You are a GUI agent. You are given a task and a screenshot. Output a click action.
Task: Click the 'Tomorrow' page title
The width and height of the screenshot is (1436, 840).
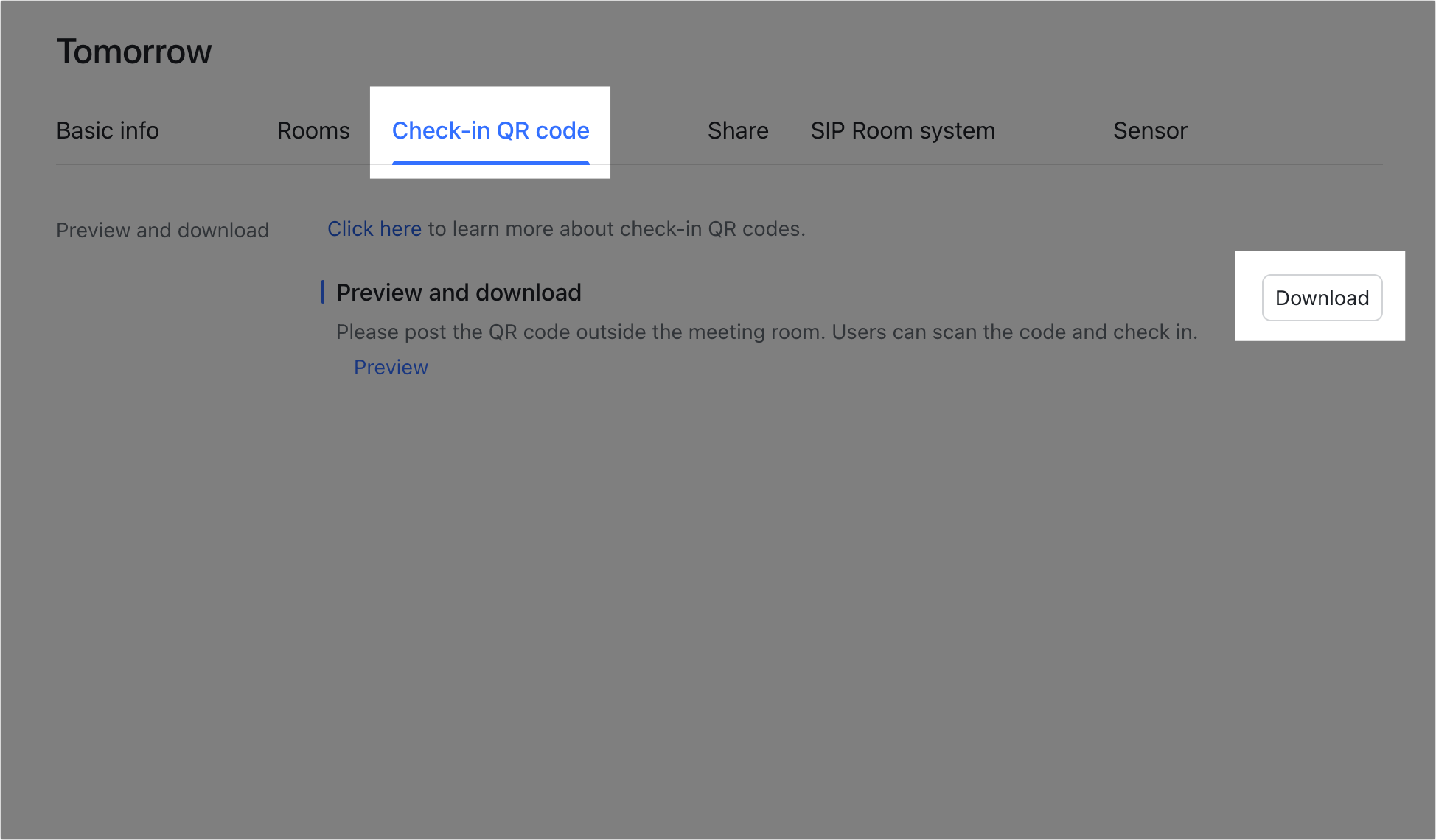tap(134, 52)
